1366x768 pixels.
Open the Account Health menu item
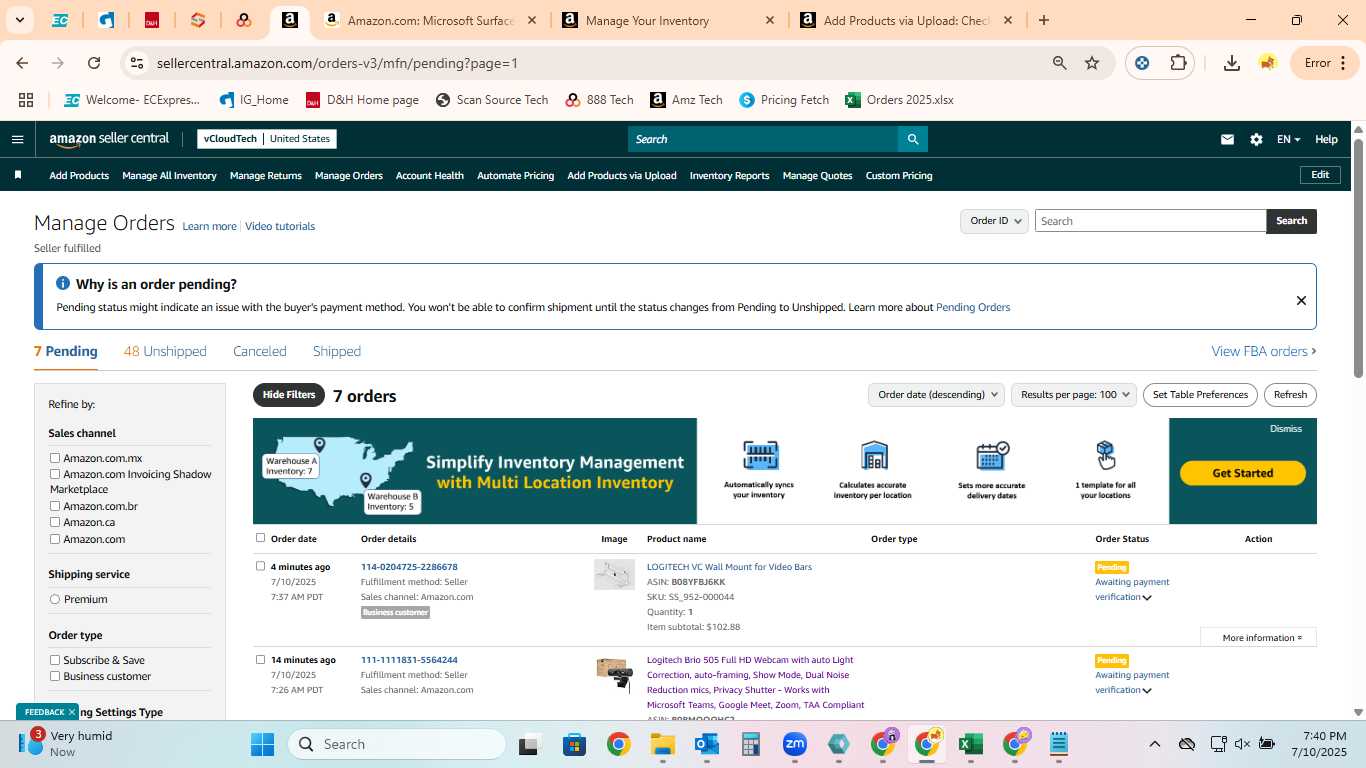point(430,175)
